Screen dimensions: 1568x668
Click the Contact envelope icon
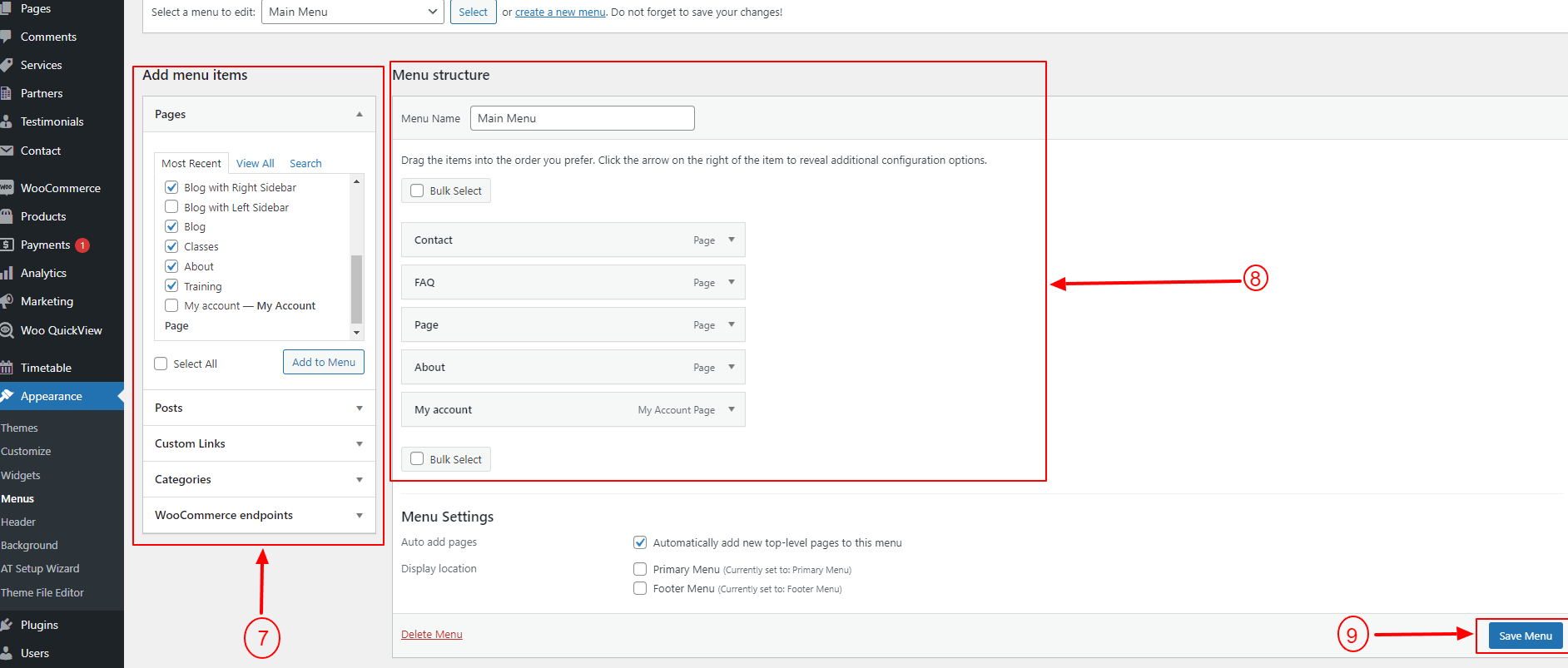pos(7,151)
